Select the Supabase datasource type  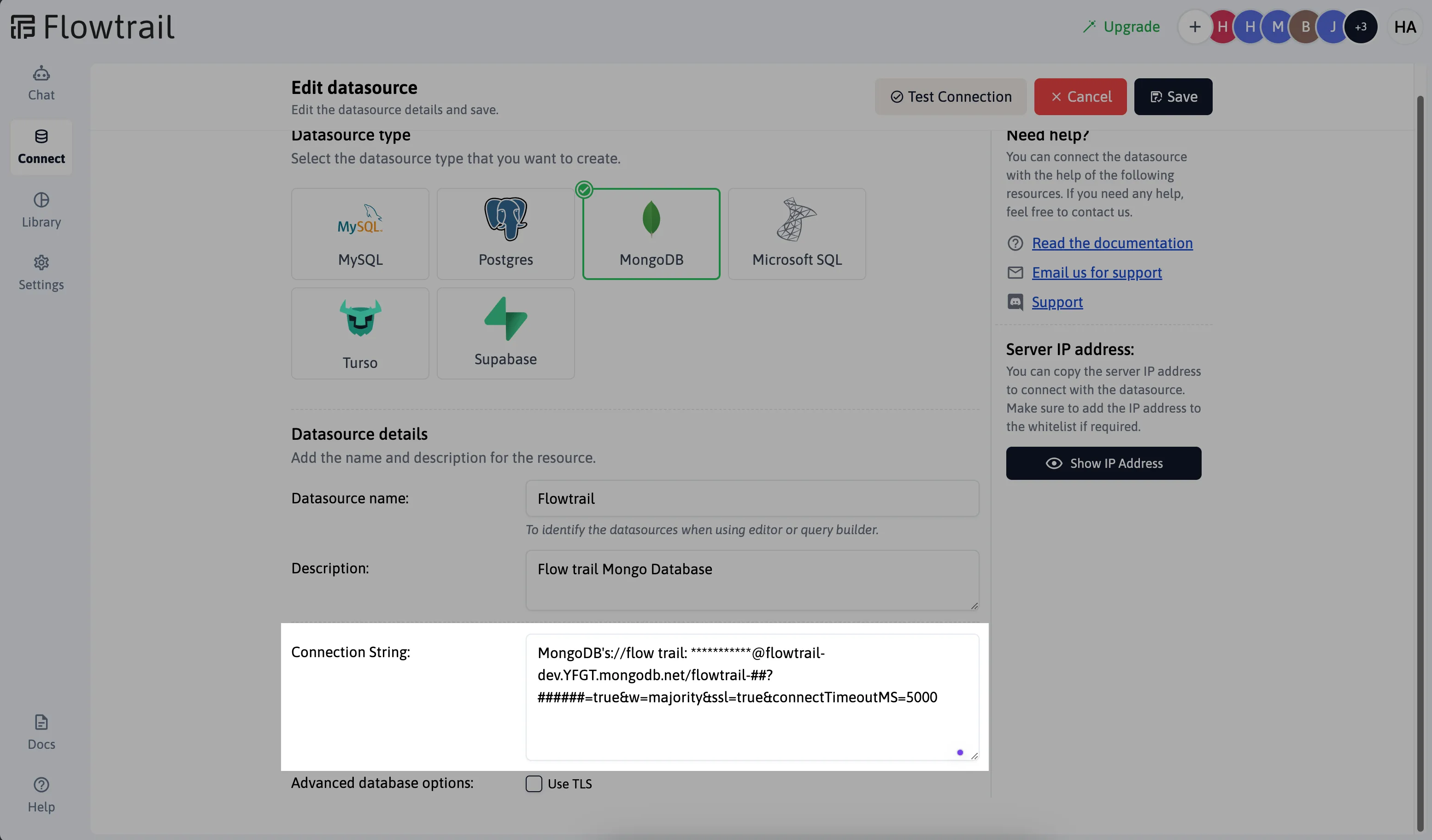(x=505, y=333)
